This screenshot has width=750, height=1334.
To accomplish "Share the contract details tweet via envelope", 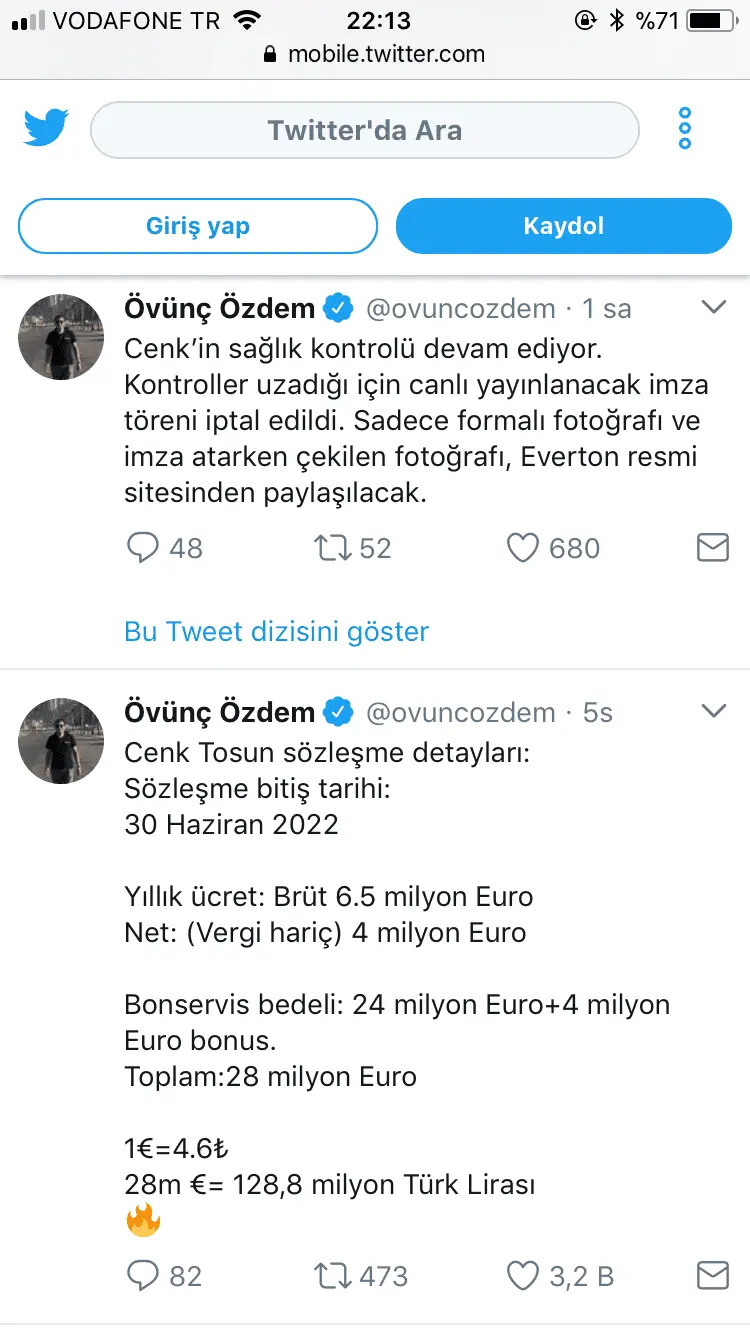I will 712,1275.
